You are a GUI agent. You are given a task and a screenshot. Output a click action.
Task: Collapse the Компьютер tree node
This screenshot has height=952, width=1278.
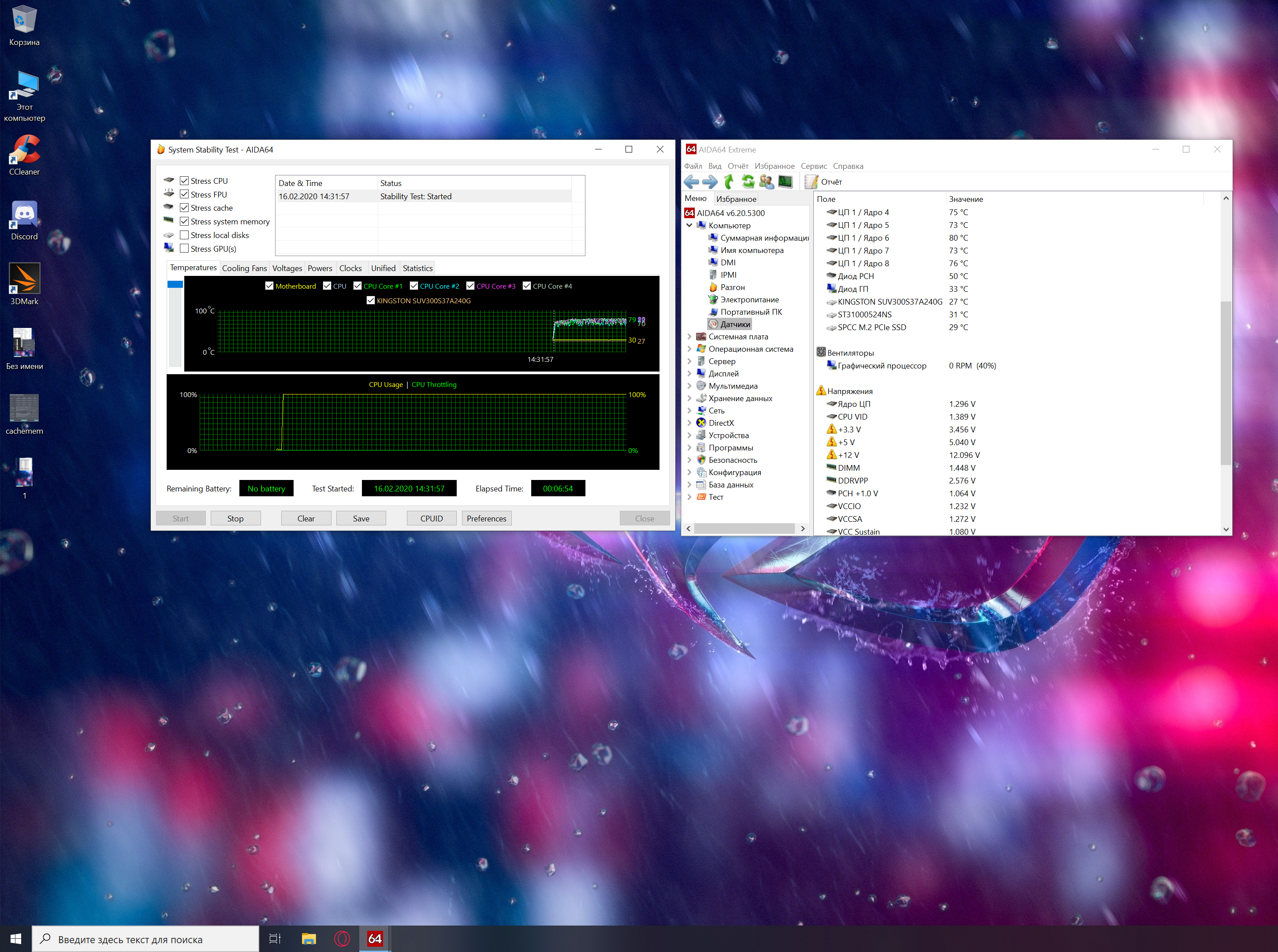pos(689,225)
